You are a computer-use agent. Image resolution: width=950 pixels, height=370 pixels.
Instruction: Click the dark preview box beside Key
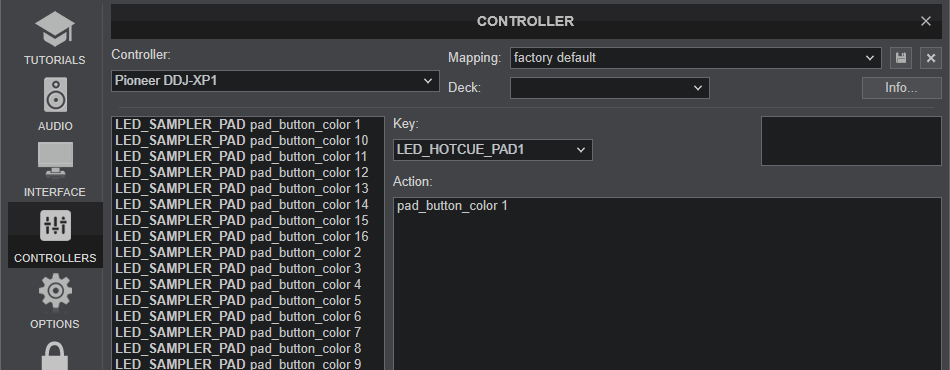click(851, 141)
